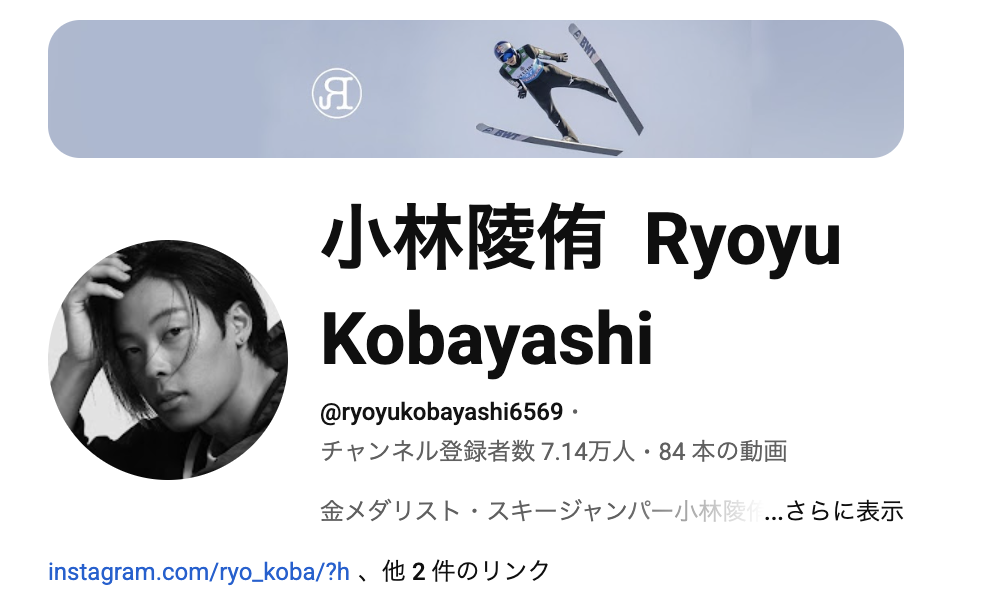Click the 84 本の動画 video count

tap(723, 451)
